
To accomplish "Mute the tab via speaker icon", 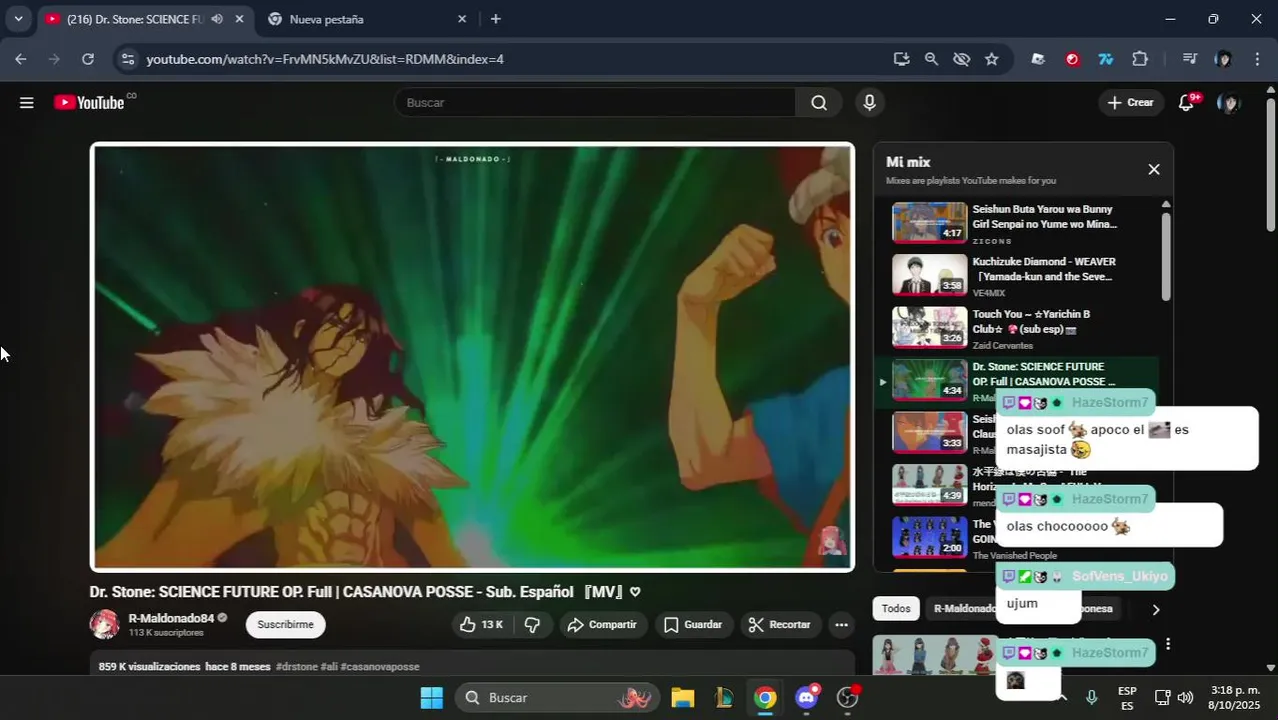I will [x=217, y=19].
